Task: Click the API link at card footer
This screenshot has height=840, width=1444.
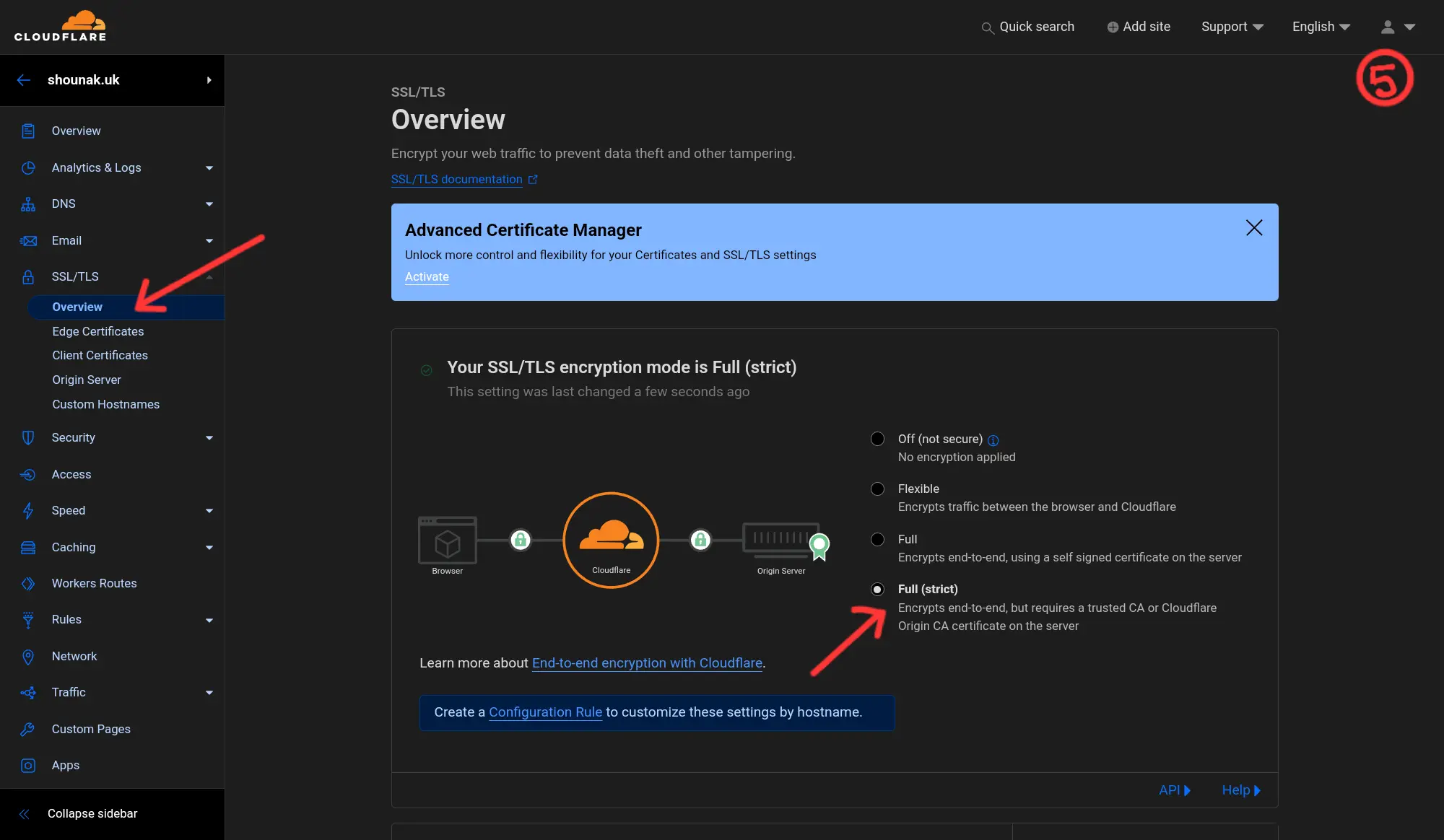Action: 1175,790
